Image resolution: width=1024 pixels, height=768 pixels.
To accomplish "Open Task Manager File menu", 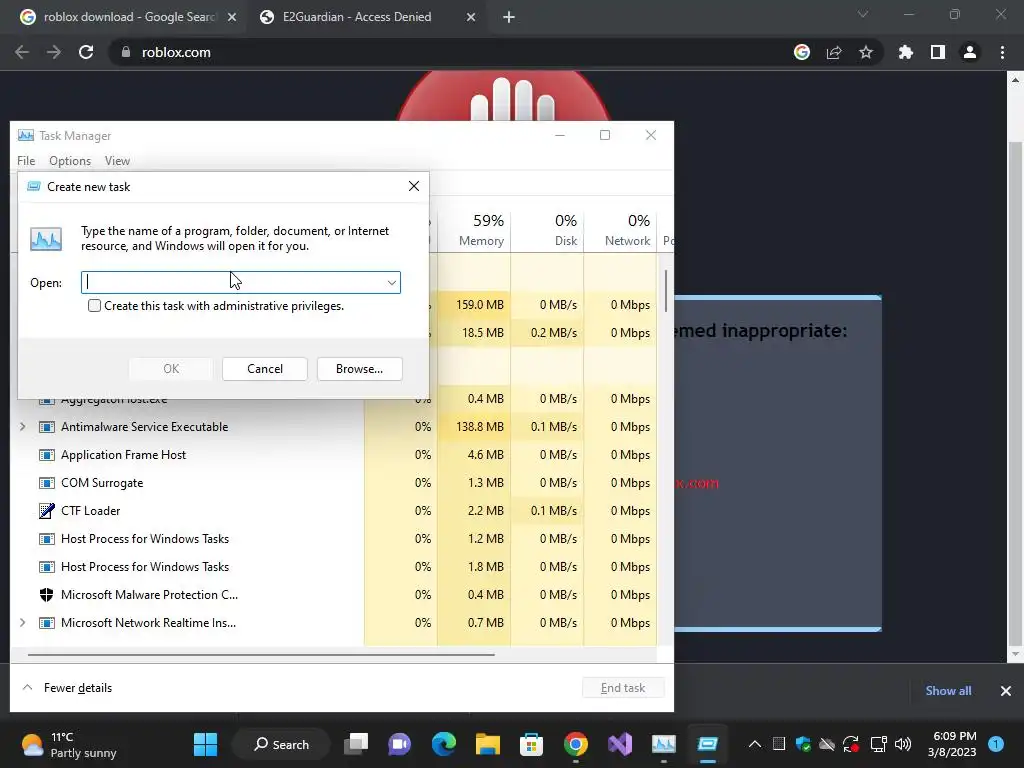I will click(26, 161).
